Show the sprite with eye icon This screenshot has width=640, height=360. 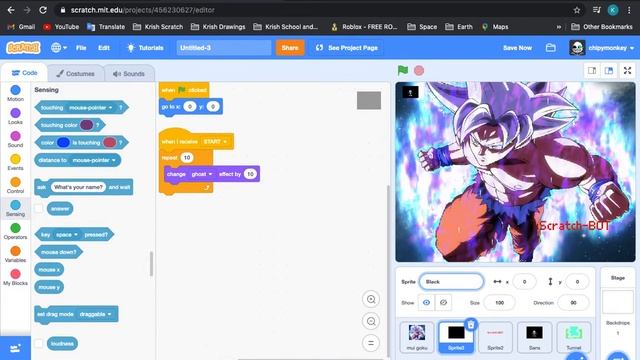426,302
